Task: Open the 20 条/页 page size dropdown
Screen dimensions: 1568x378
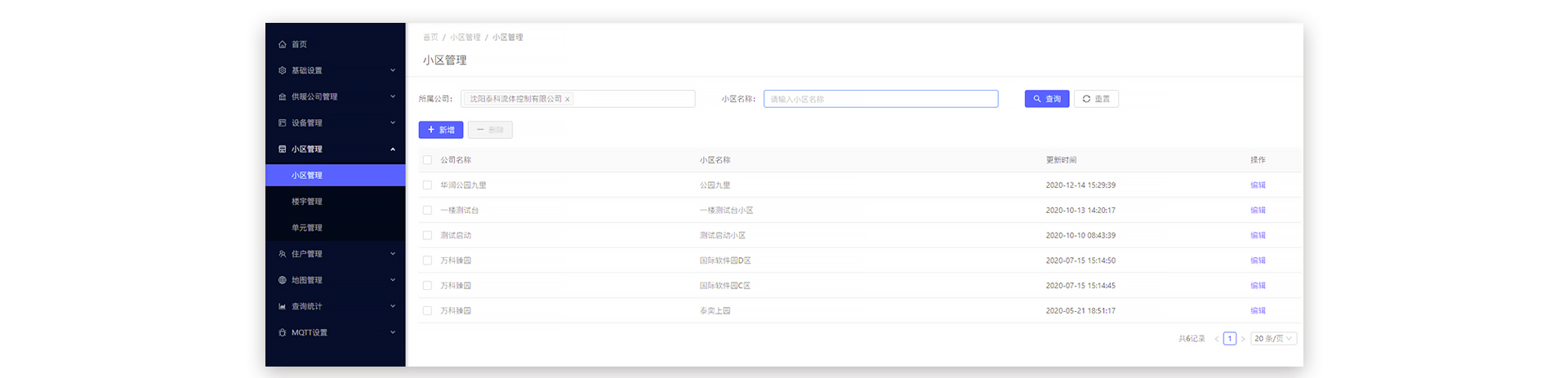Action: click(1273, 339)
